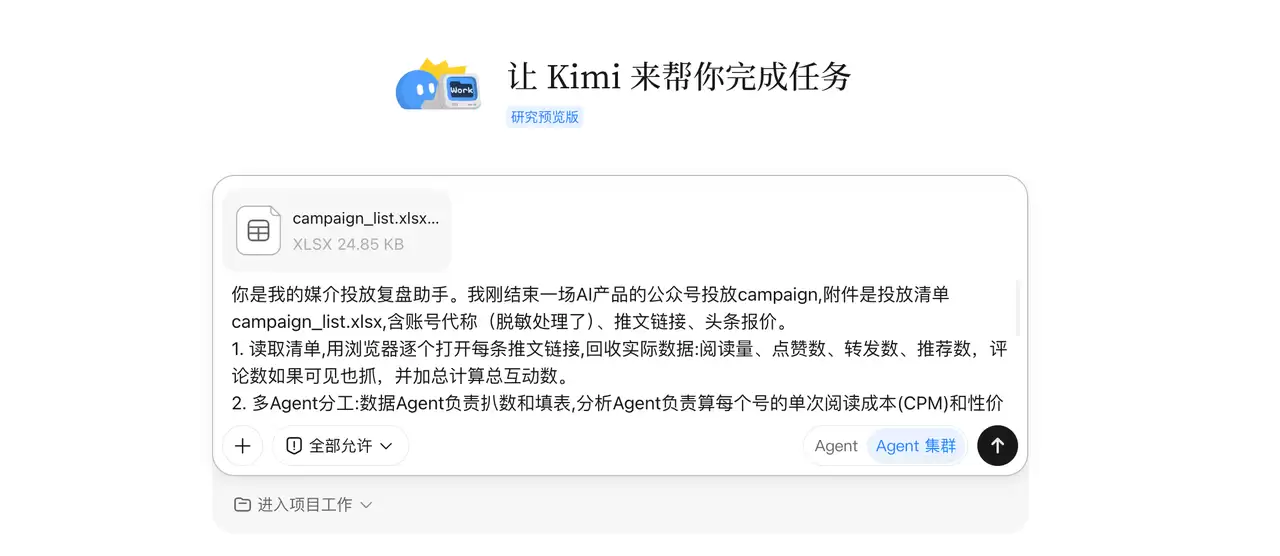Click the heading 让 Kimi 来帮你完成任务
The image size is (1280, 556).
(x=679, y=77)
